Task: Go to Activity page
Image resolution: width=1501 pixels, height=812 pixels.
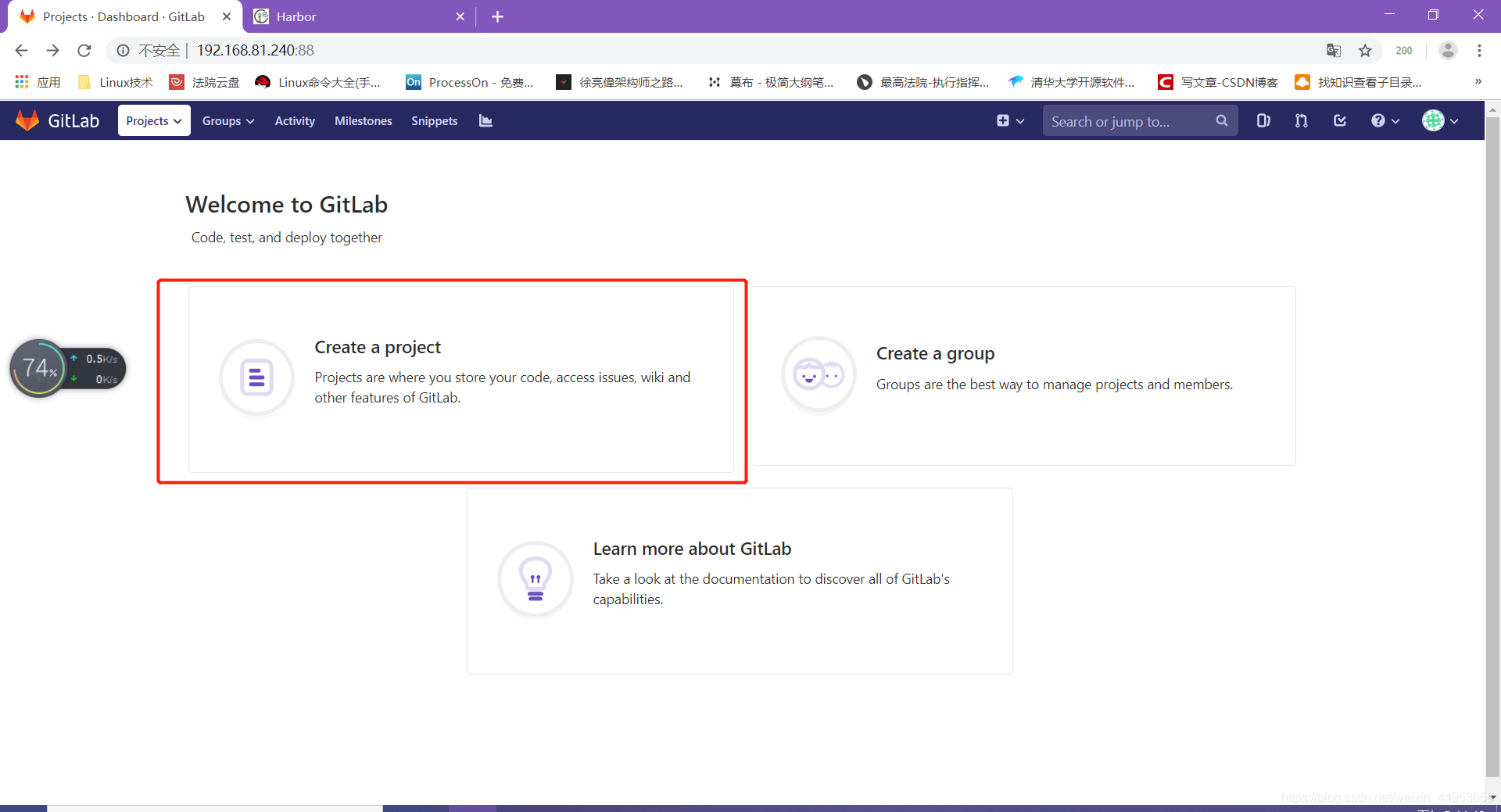Action: click(295, 120)
